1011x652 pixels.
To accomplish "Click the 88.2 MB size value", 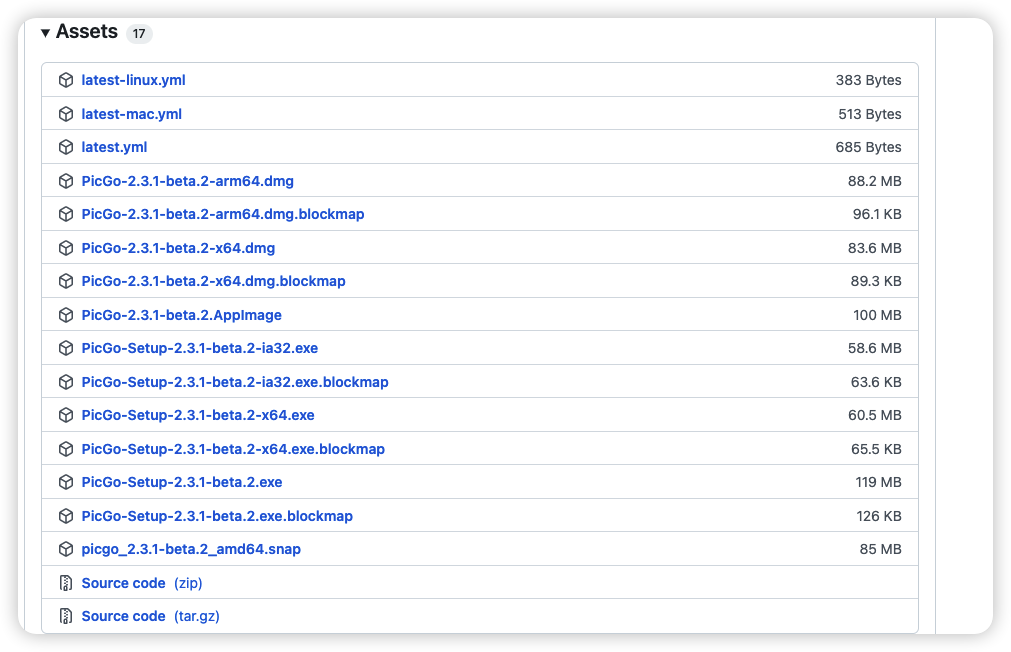I will pos(875,181).
